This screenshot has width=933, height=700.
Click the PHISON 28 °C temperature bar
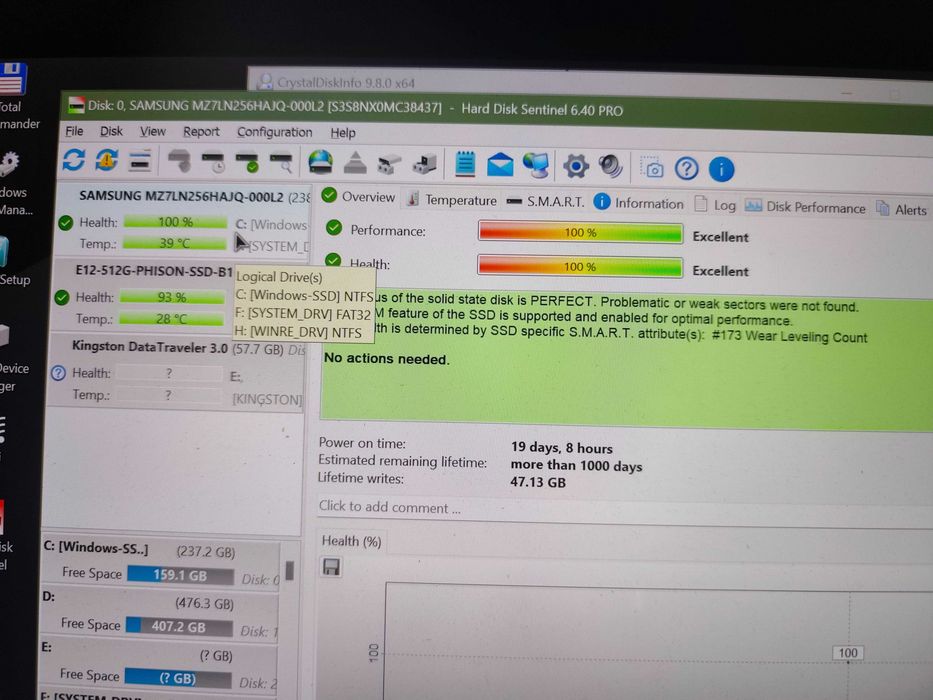click(172, 319)
